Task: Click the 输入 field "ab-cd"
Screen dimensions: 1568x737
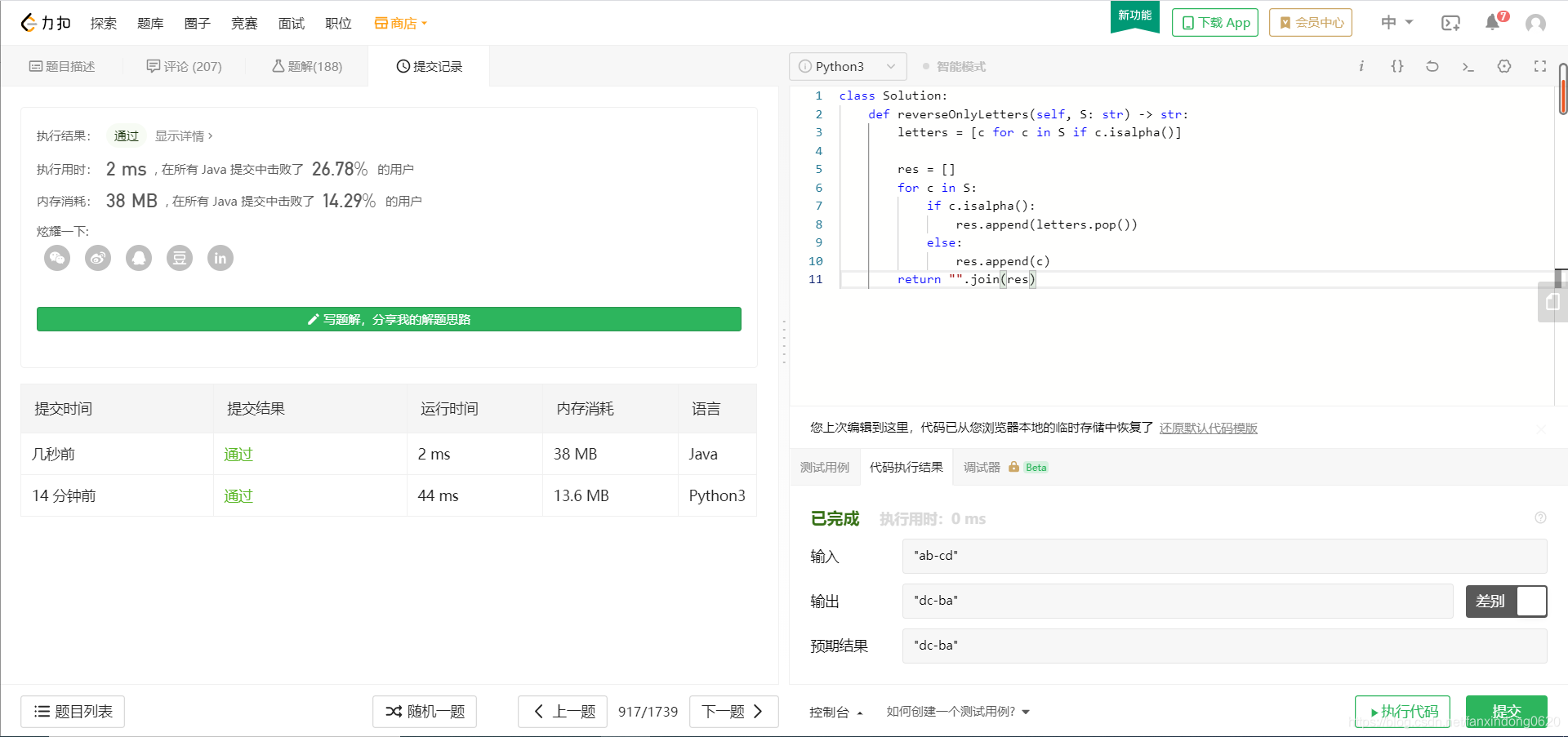Action: click(x=1225, y=556)
